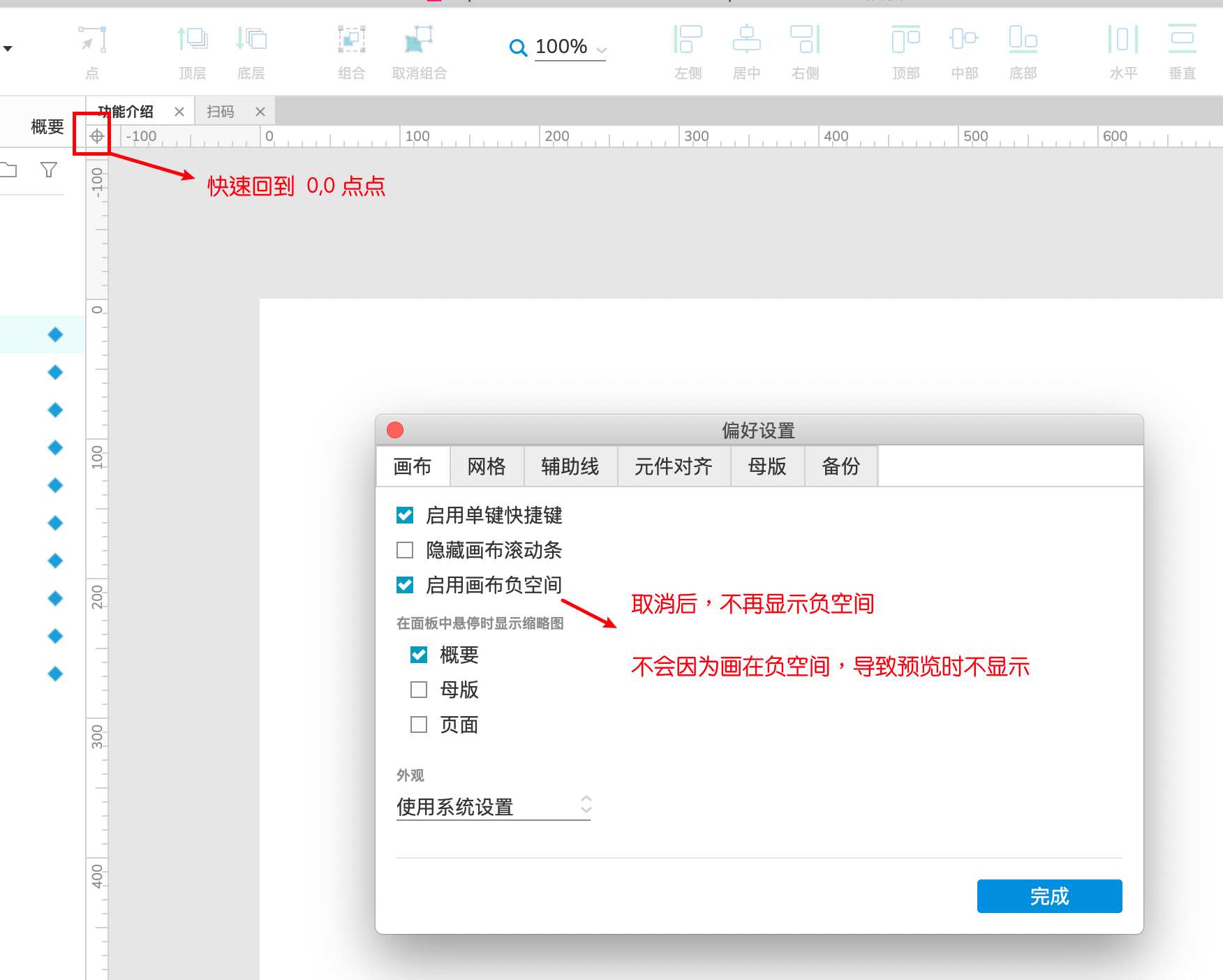Align center with 居中 icon
Viewport: 1223px width, 980px height.
[747, 40]
